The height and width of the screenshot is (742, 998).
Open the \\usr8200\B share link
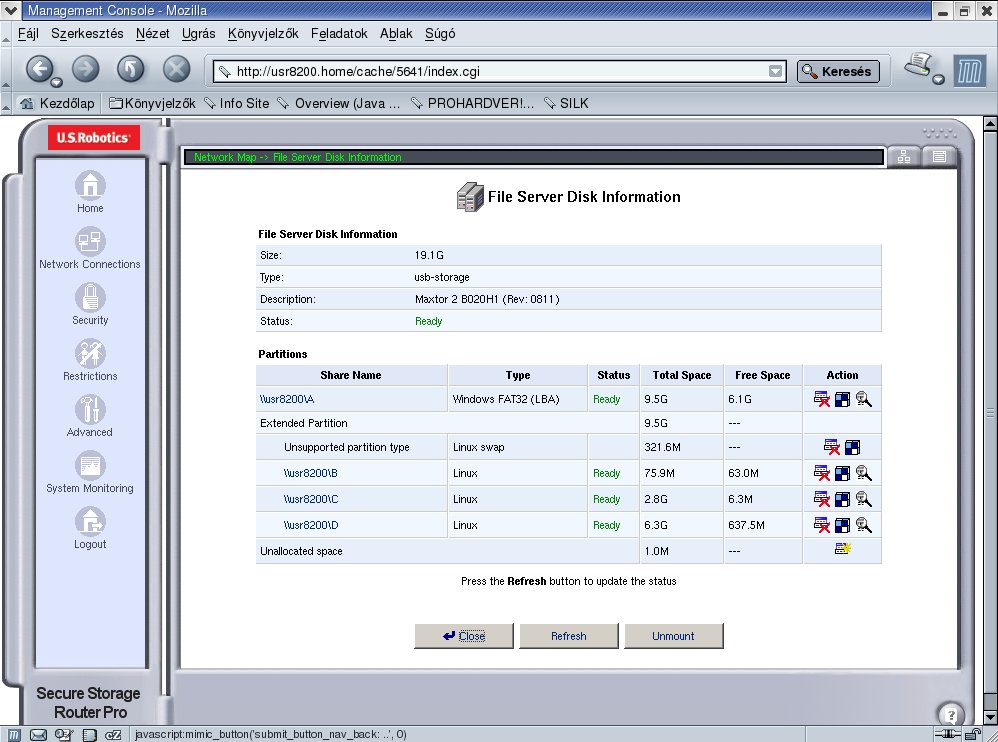coord(311,473)
